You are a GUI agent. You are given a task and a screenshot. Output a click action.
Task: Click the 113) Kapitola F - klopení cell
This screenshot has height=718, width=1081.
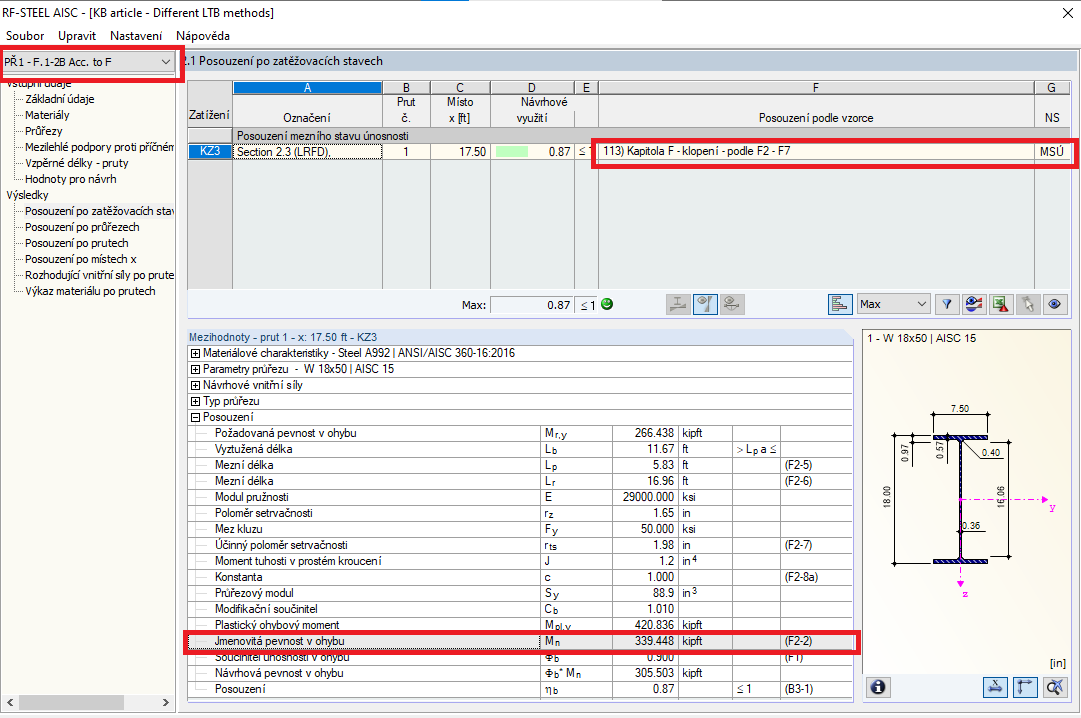pos(816,151)
